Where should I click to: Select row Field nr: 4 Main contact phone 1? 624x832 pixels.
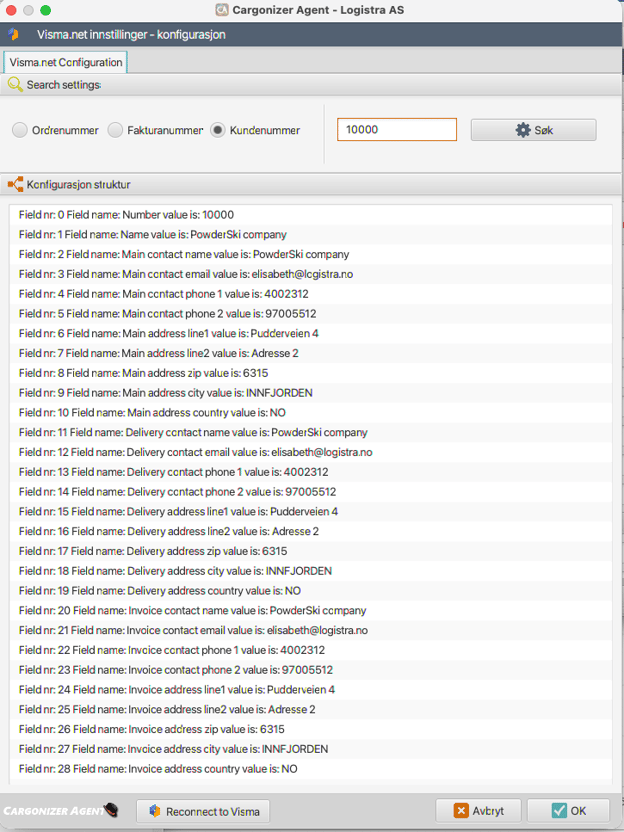(x=311, y=294)
